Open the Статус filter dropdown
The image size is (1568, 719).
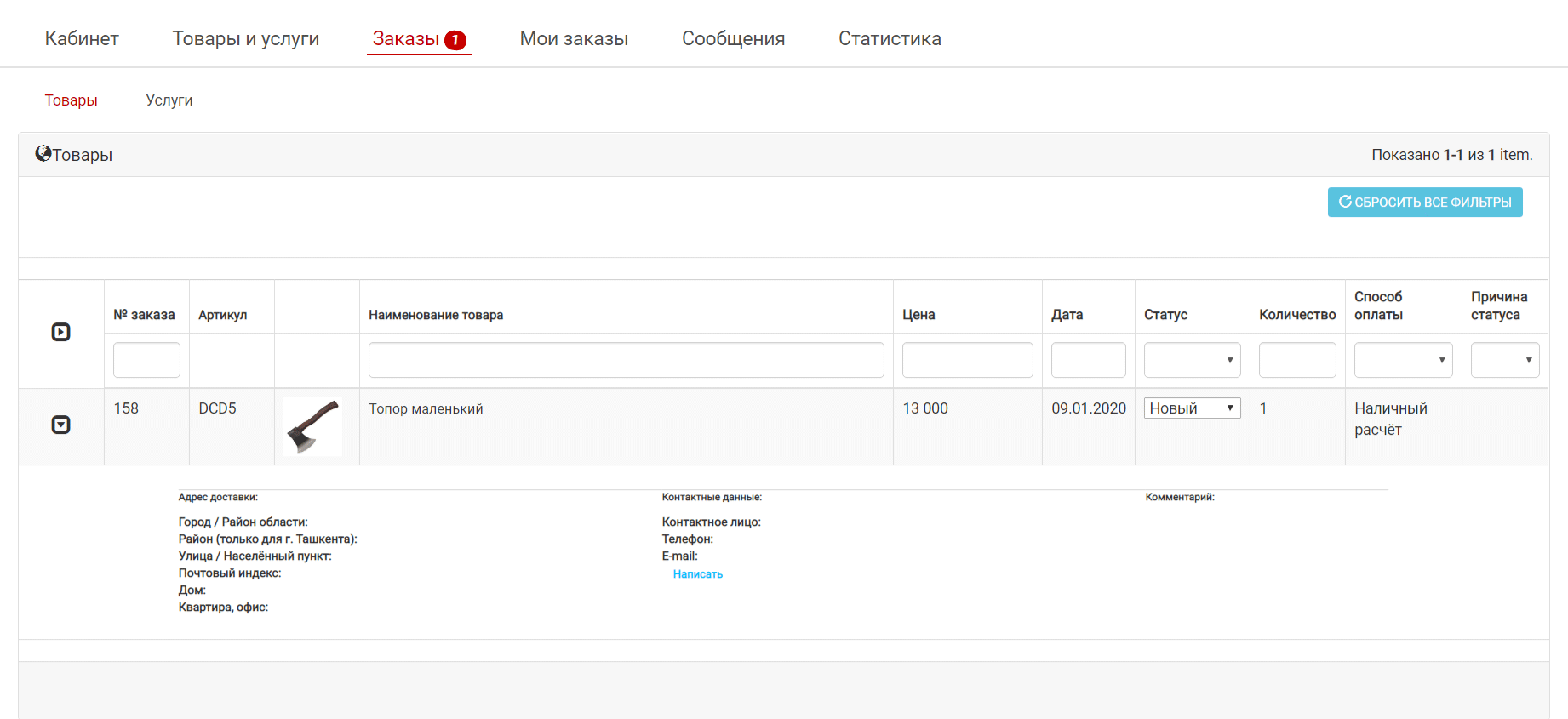(1191, 360)
